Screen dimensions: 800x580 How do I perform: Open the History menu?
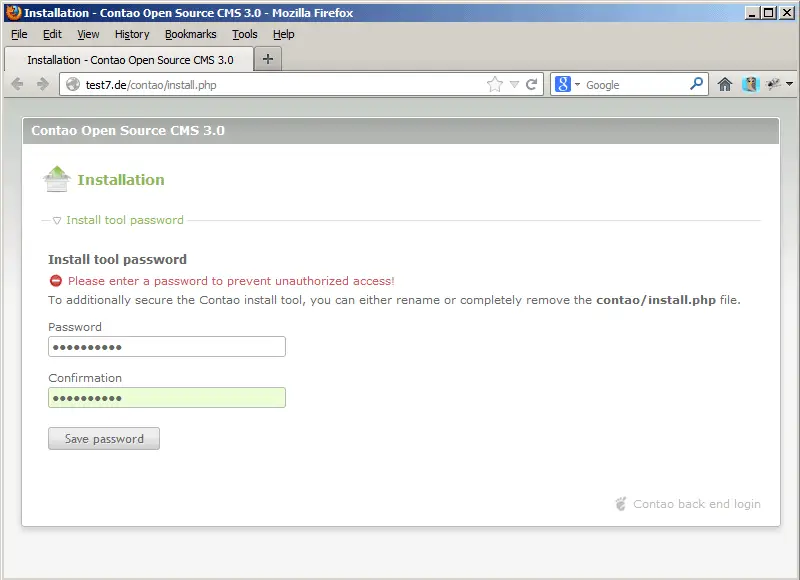click(x=132, y=34)
